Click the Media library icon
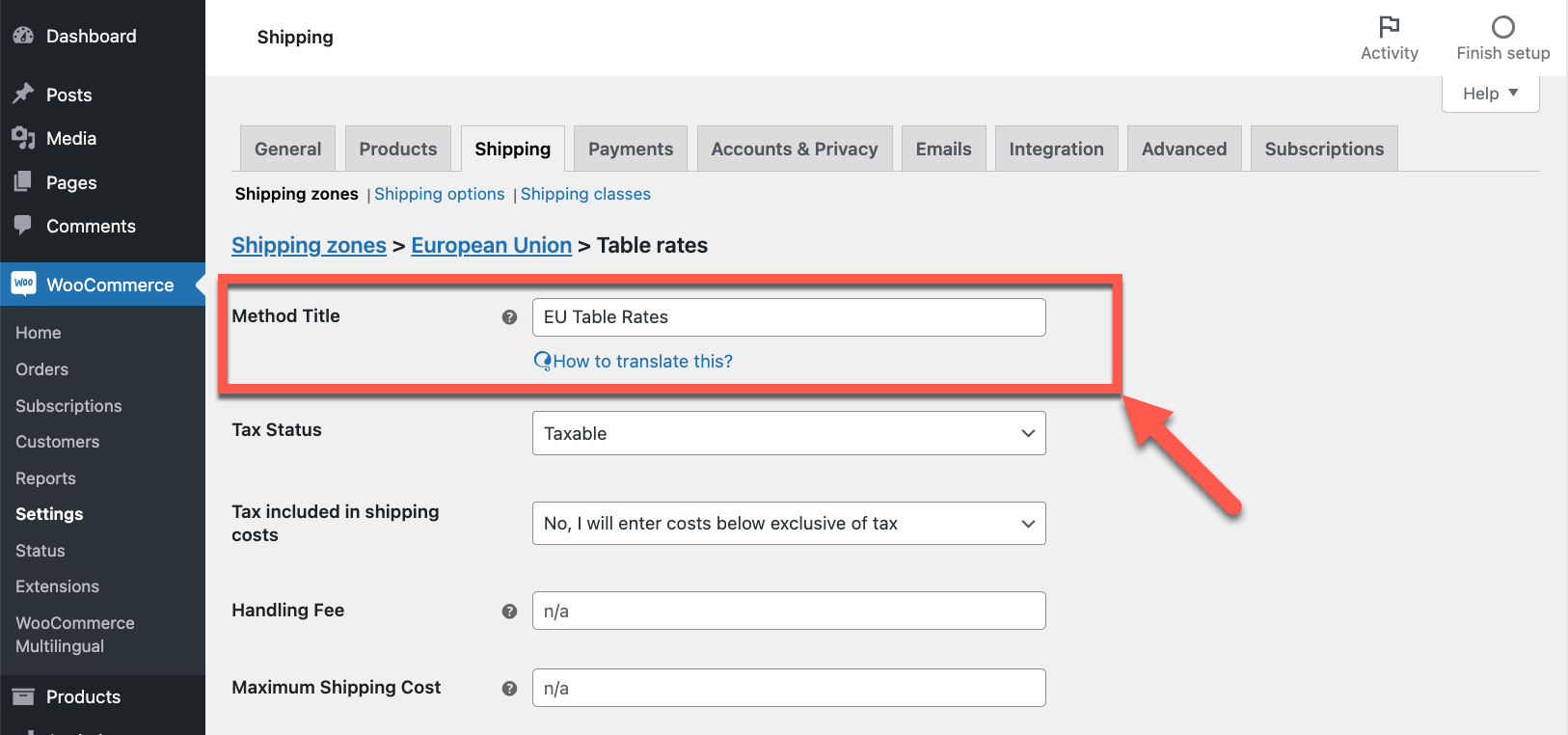Screen dimensions: 1568x735 [x=23, y=138]
